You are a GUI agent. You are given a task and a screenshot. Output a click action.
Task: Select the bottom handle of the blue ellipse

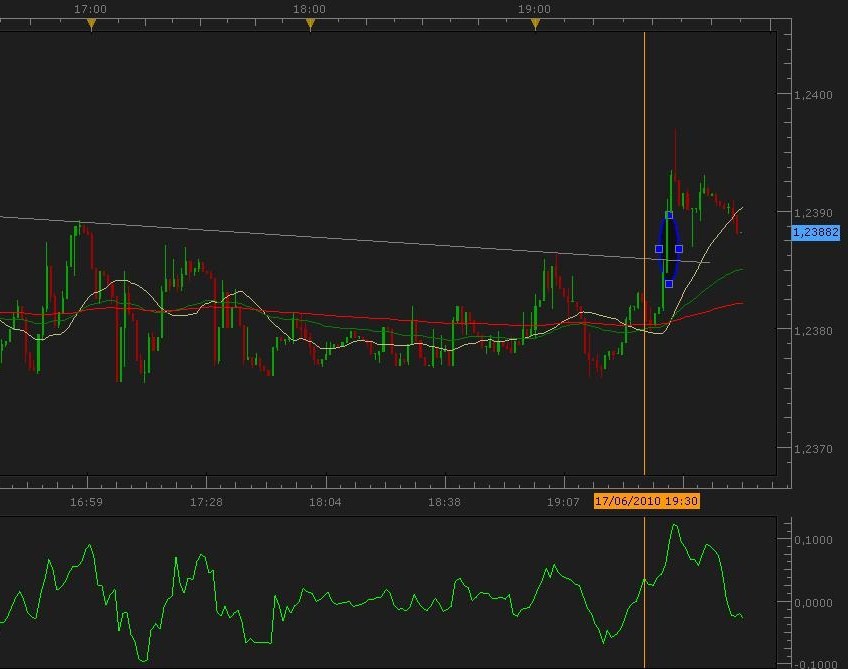click(669, 284)
